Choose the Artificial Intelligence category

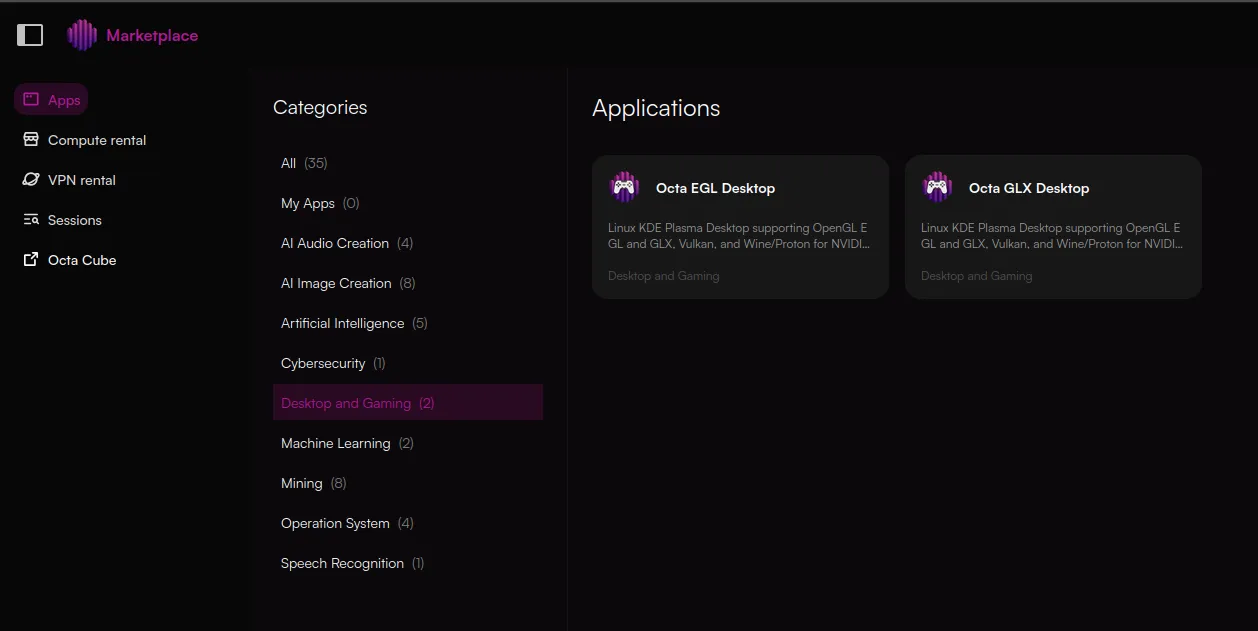coord(408,323)
